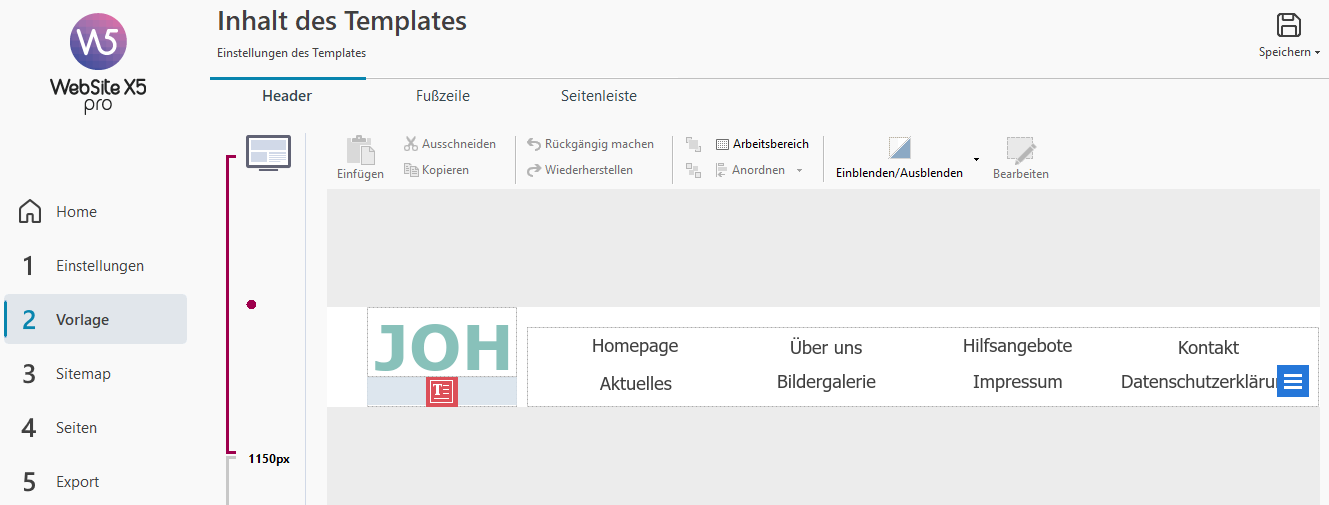Click the Home house icon in sidebar

tap(31, 212)
